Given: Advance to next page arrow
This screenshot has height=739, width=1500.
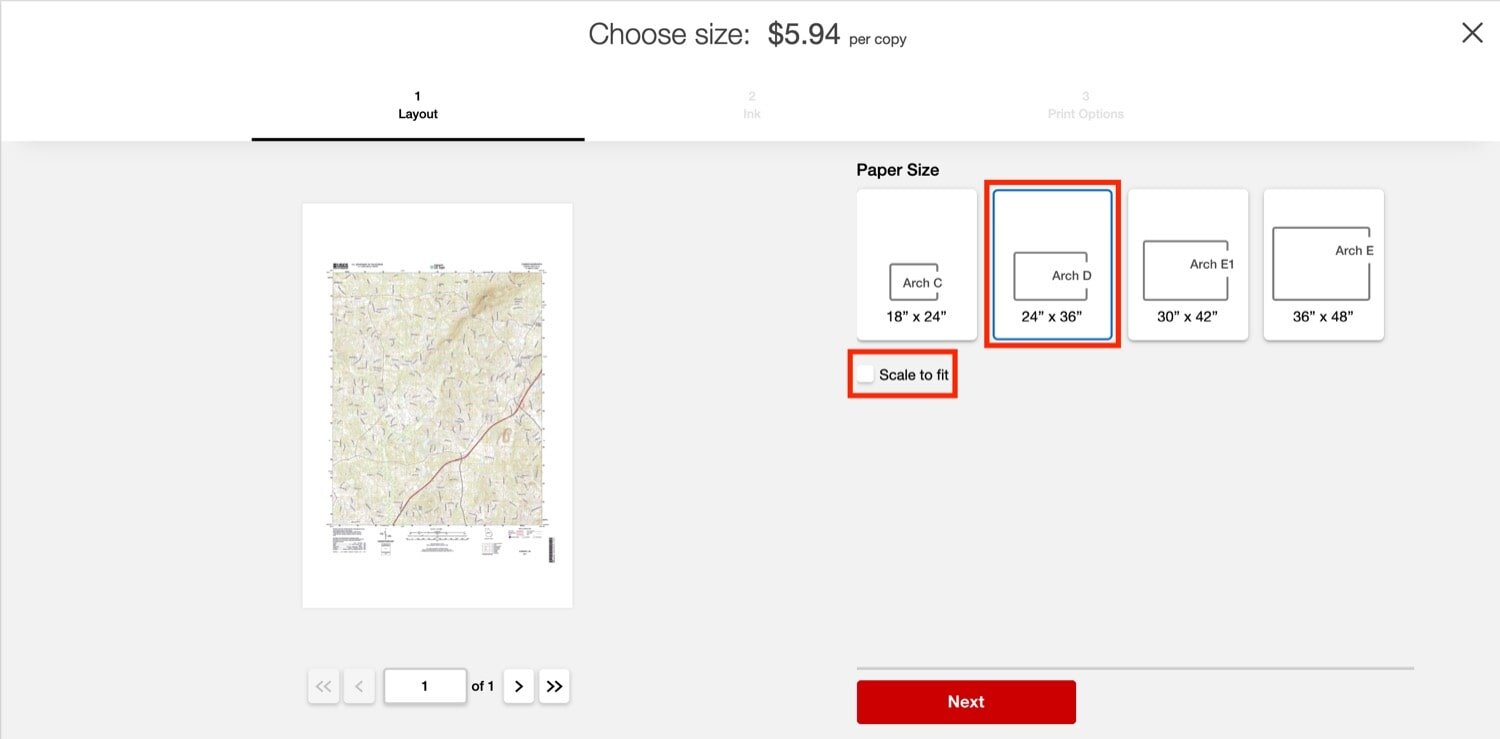Looking at the screenshot, I should click(x=518, y=686).
